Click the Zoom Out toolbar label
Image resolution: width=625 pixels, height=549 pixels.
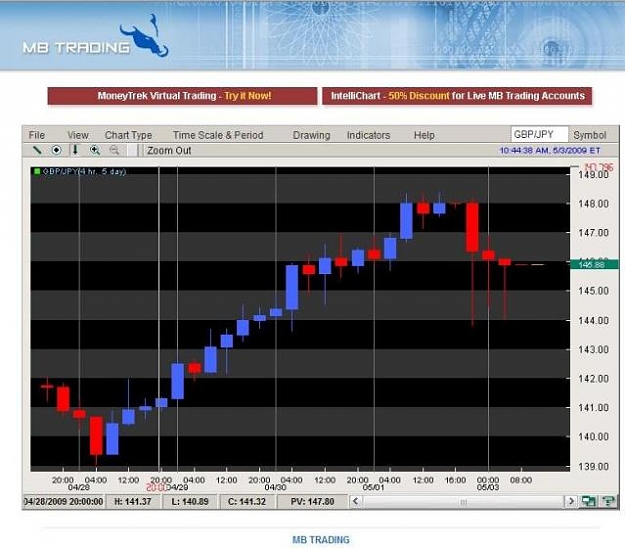169,150
